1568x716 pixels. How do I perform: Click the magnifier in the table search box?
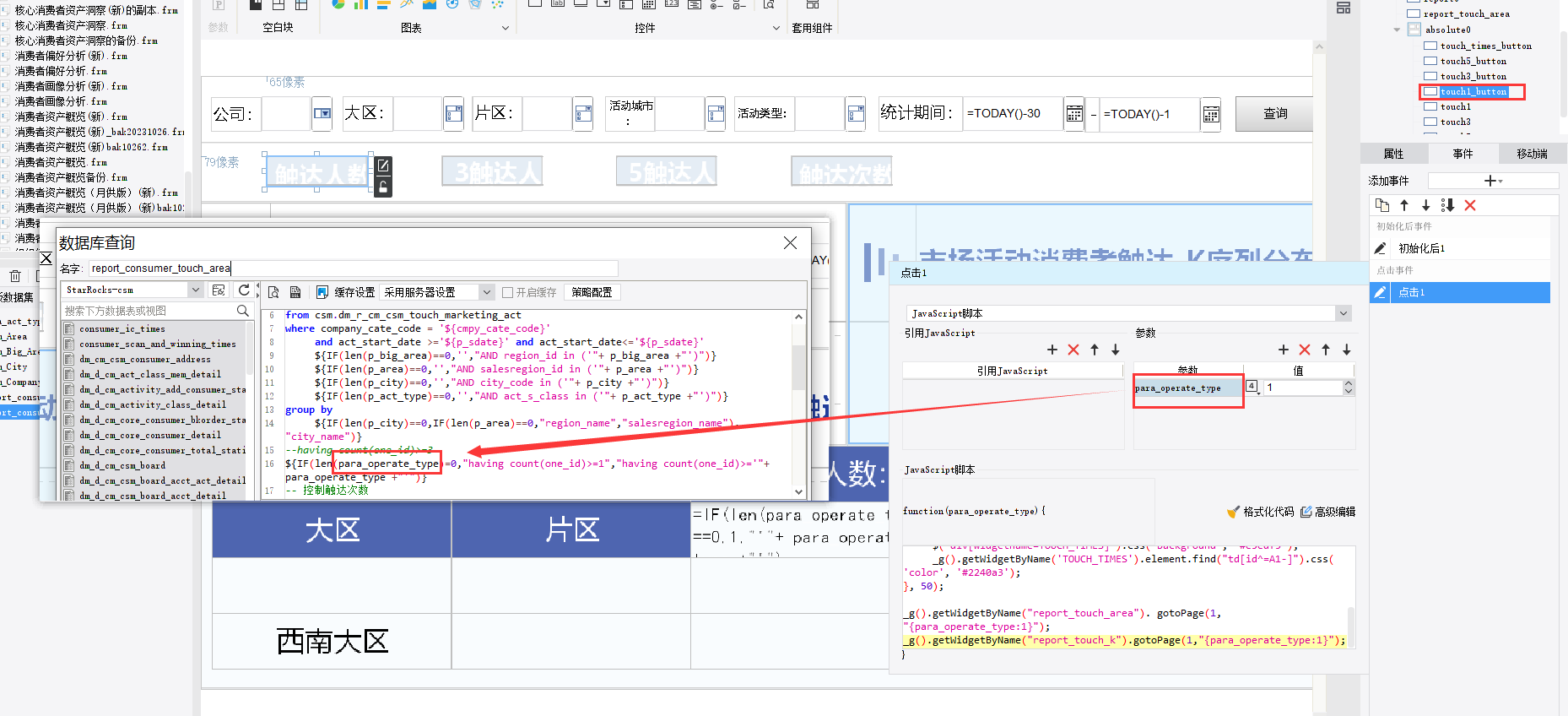243,311
